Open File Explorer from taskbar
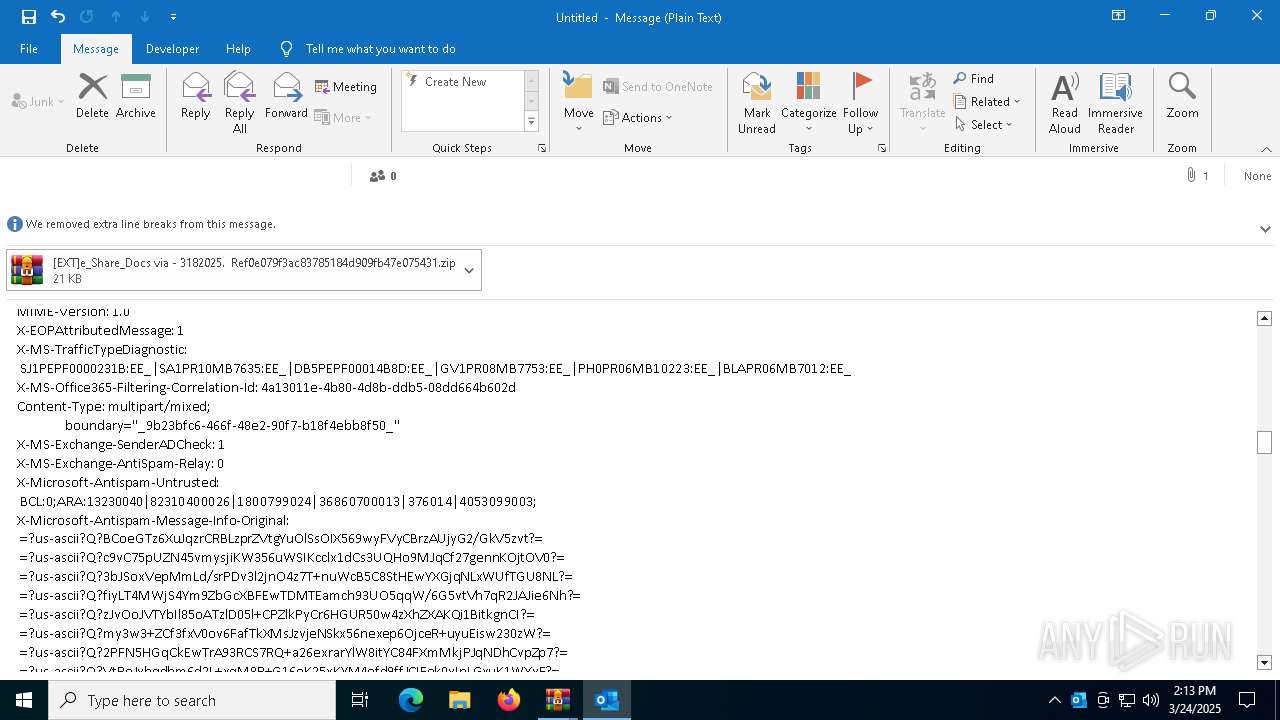The height and width of the screenshot is (720, 1280). [459, 700]
